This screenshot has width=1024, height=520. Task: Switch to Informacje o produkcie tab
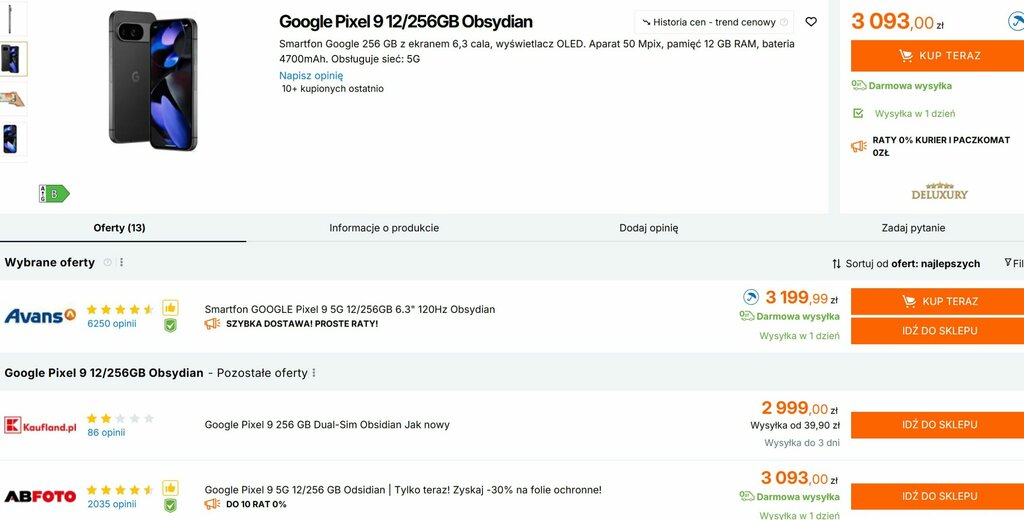384,228
